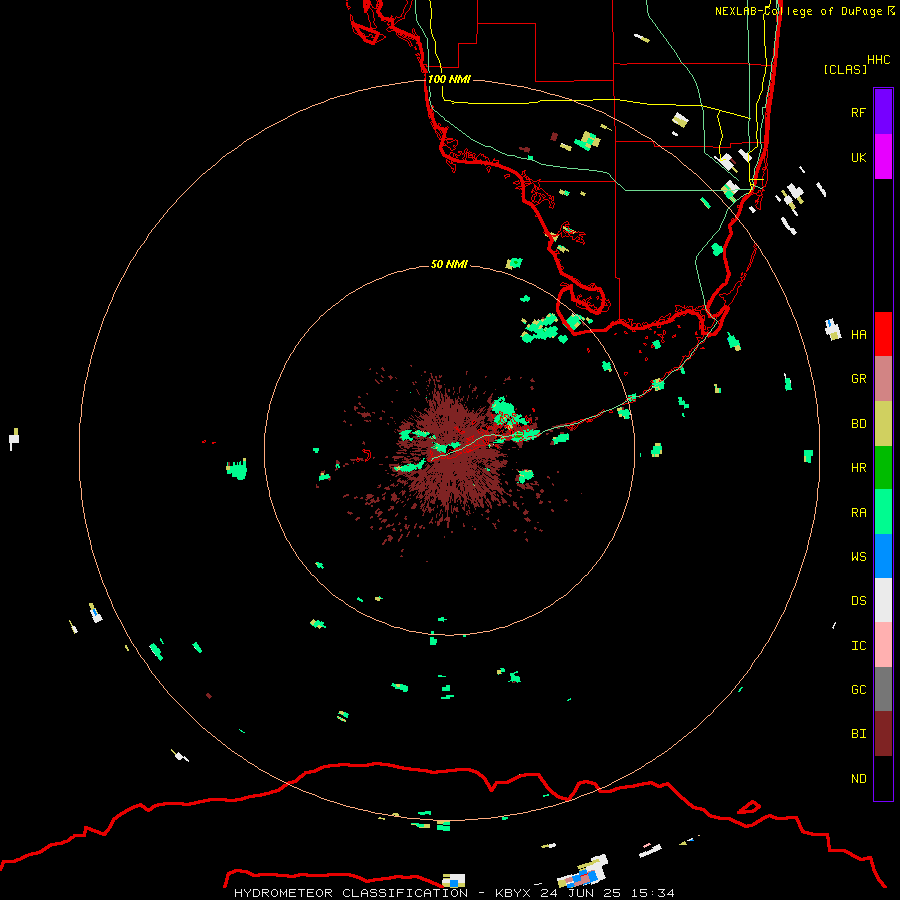
Task: Click the 'RF' legend label
Action: coord(858,112)
